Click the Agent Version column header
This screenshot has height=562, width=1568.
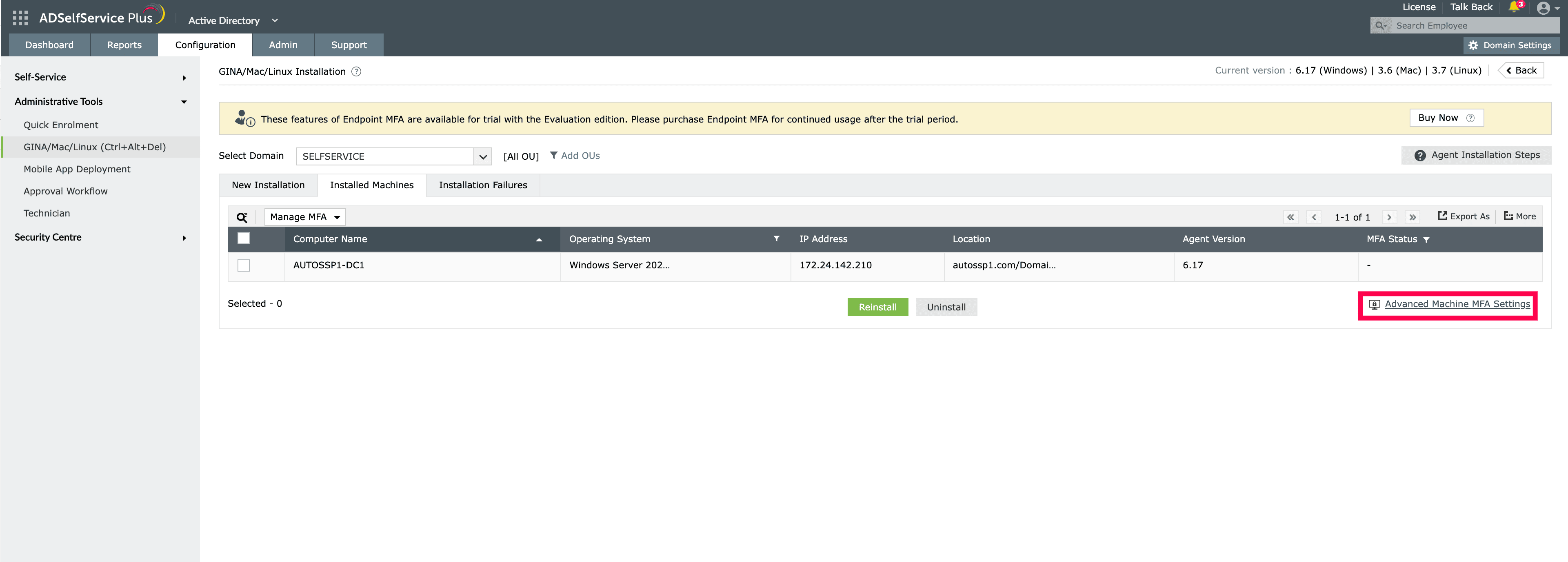pyautogui.click(x=1266, y=239)
